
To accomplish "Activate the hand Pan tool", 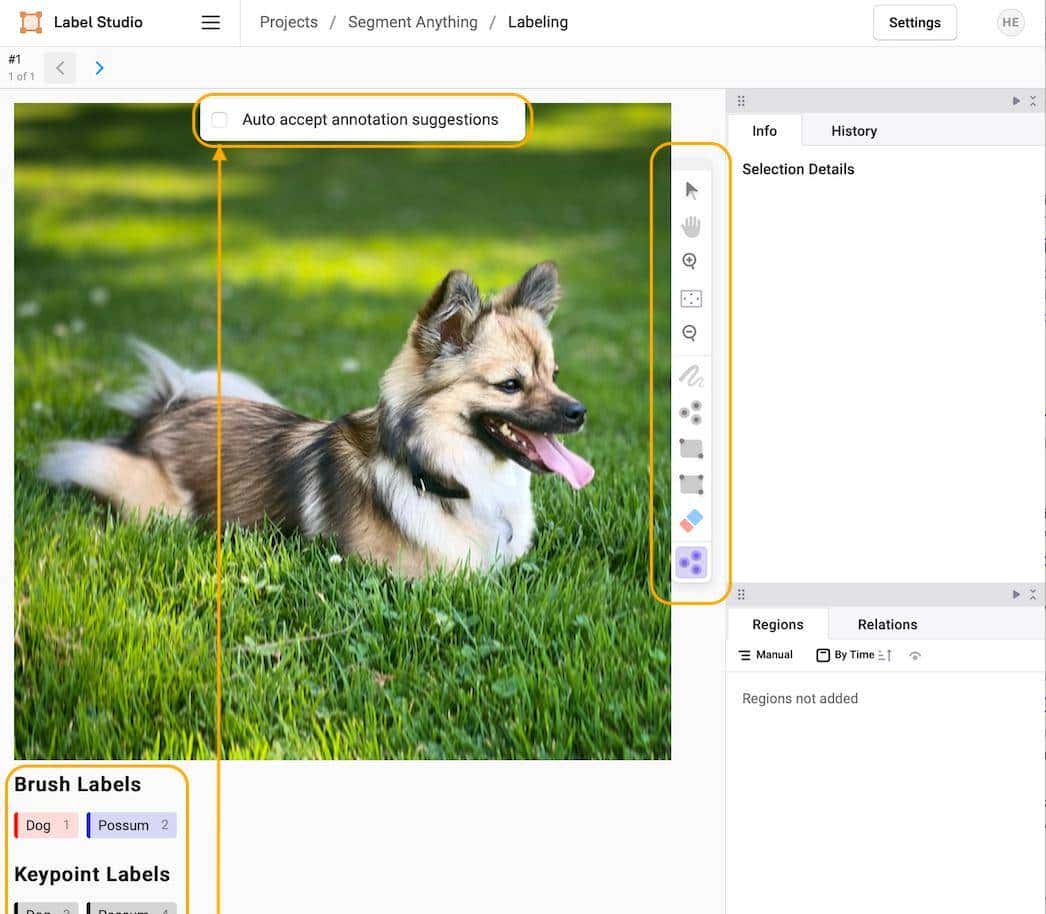I will click(x=691, y=226).
